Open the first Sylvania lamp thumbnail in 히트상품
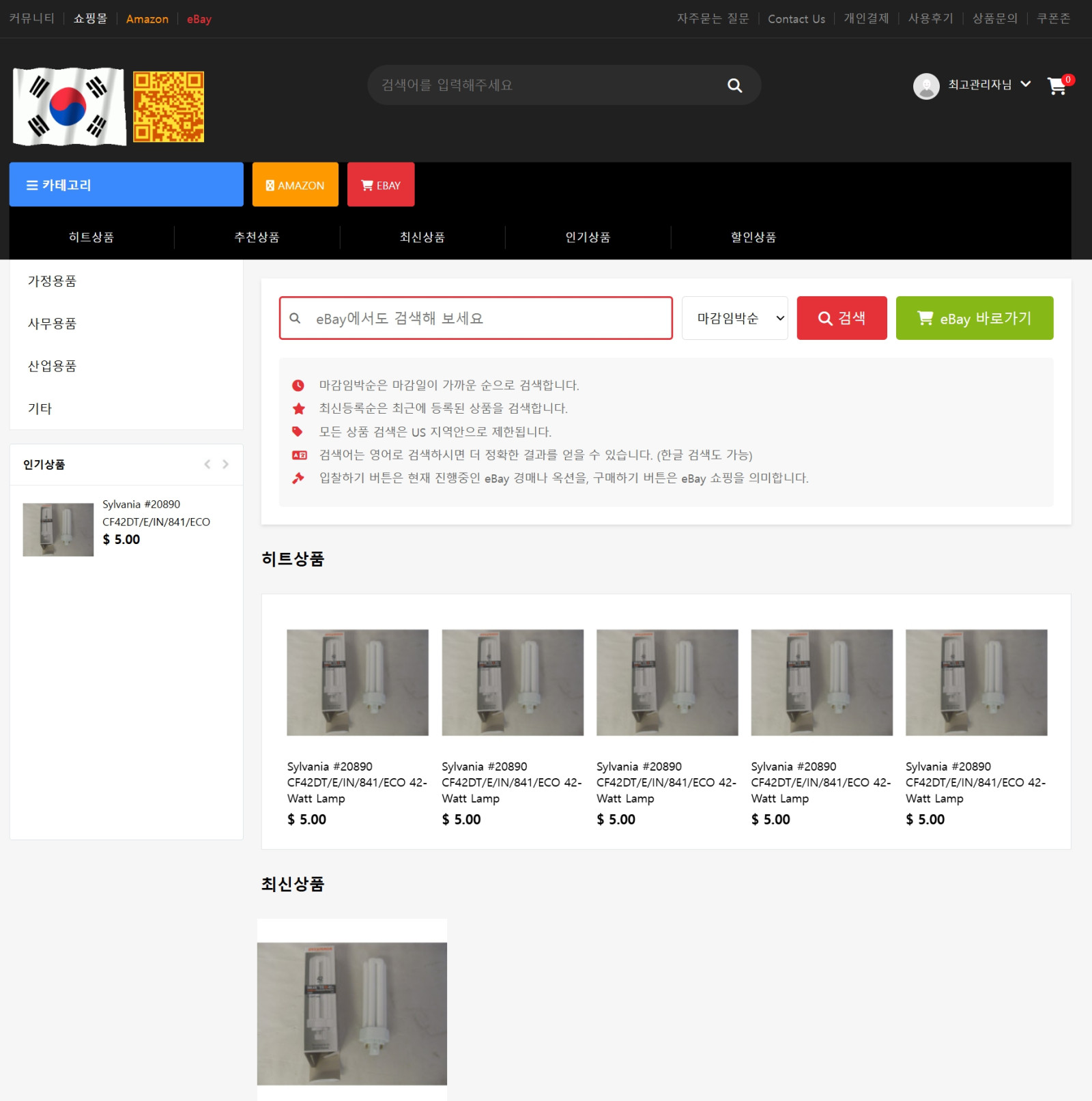This screenshot has height=1101, width=1092. click(x=358, y=682)
